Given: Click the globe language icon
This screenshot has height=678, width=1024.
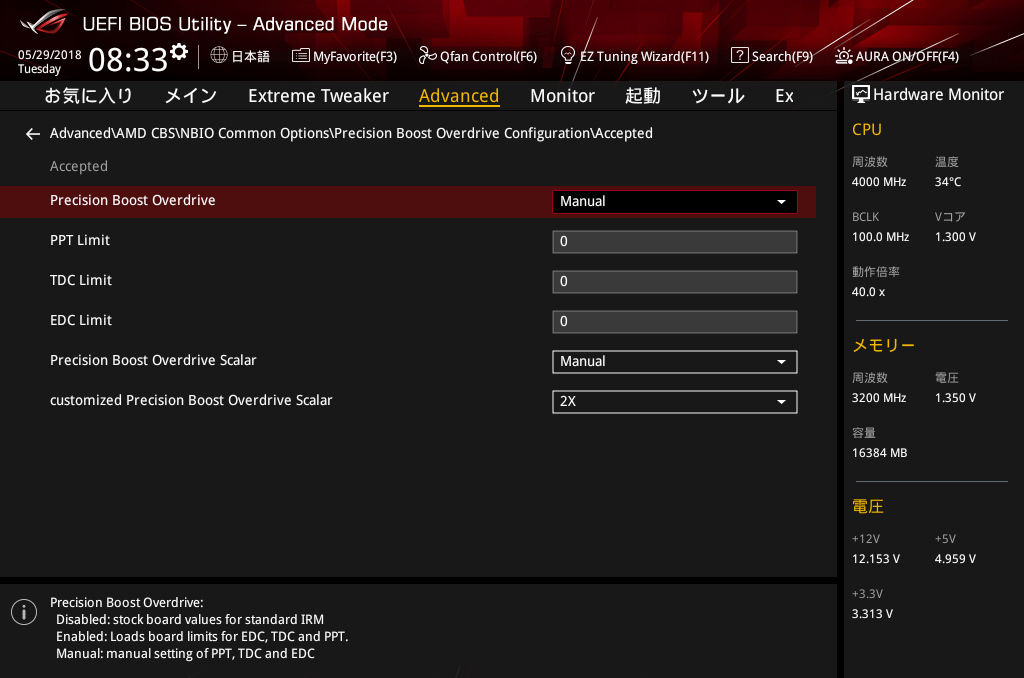Looking at the screenshot, I should (x=219, y=56).
